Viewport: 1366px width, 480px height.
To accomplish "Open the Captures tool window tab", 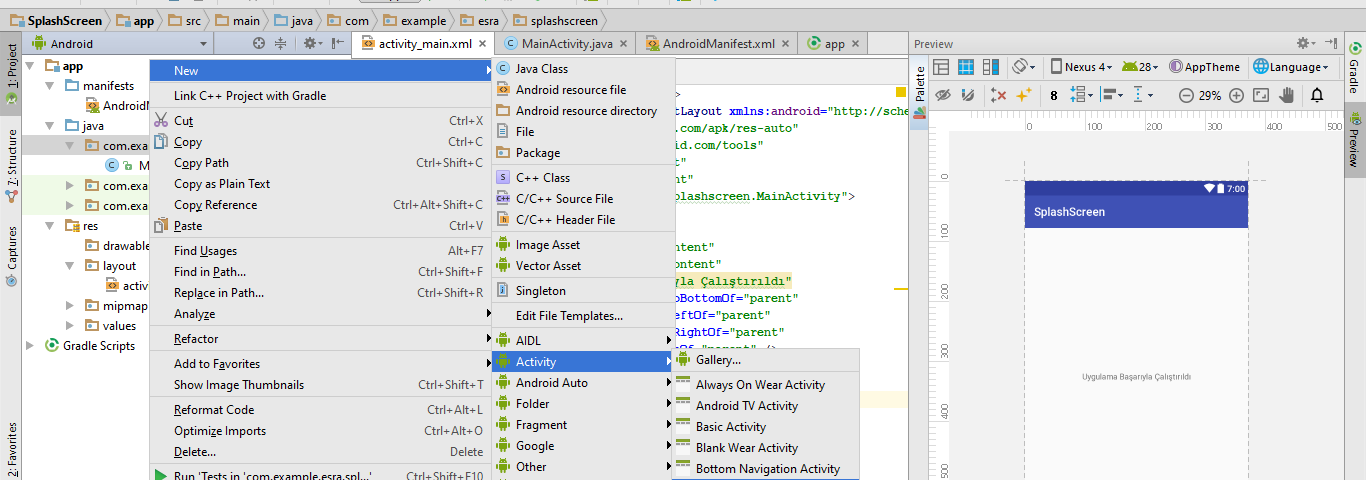I will coord(11,256).
